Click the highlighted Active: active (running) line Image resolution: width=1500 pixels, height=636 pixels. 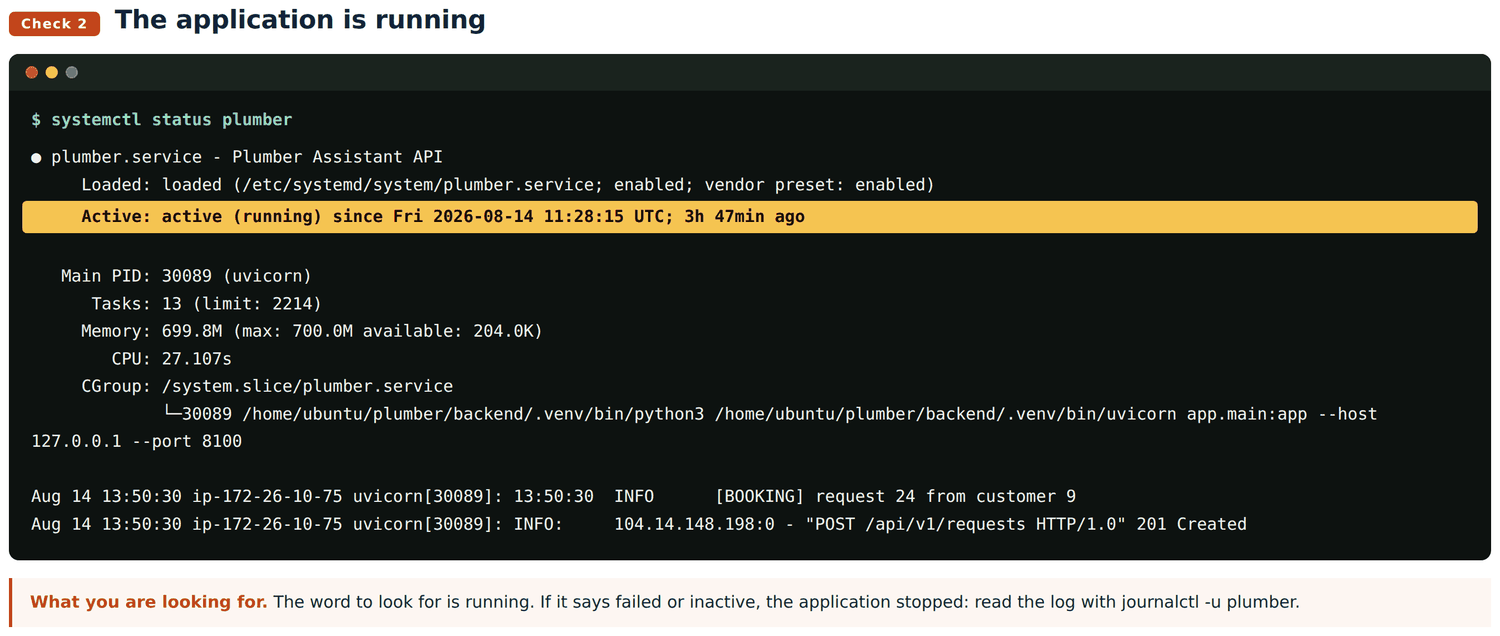pos(749,217)
